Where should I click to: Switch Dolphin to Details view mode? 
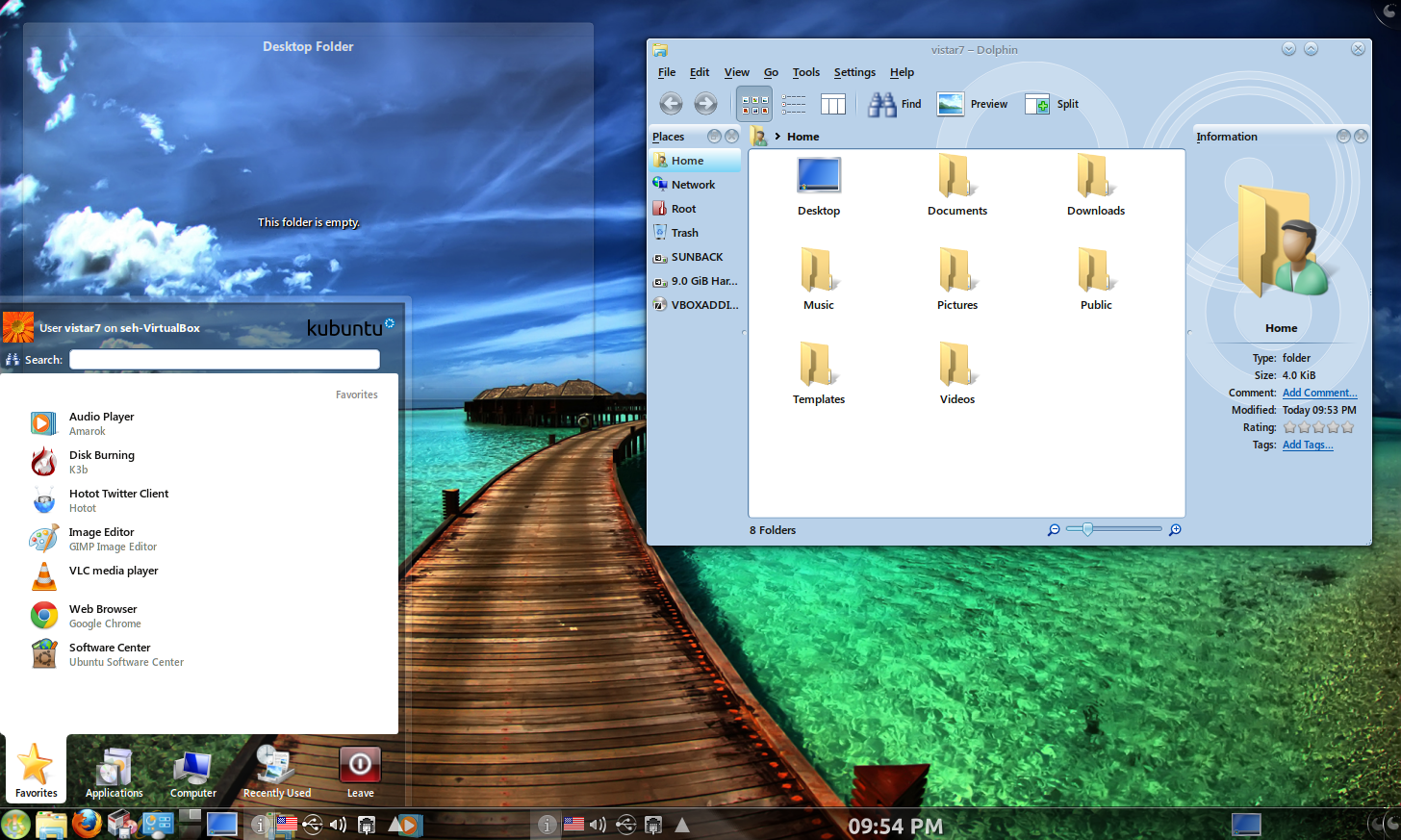(x=794, y=104)
